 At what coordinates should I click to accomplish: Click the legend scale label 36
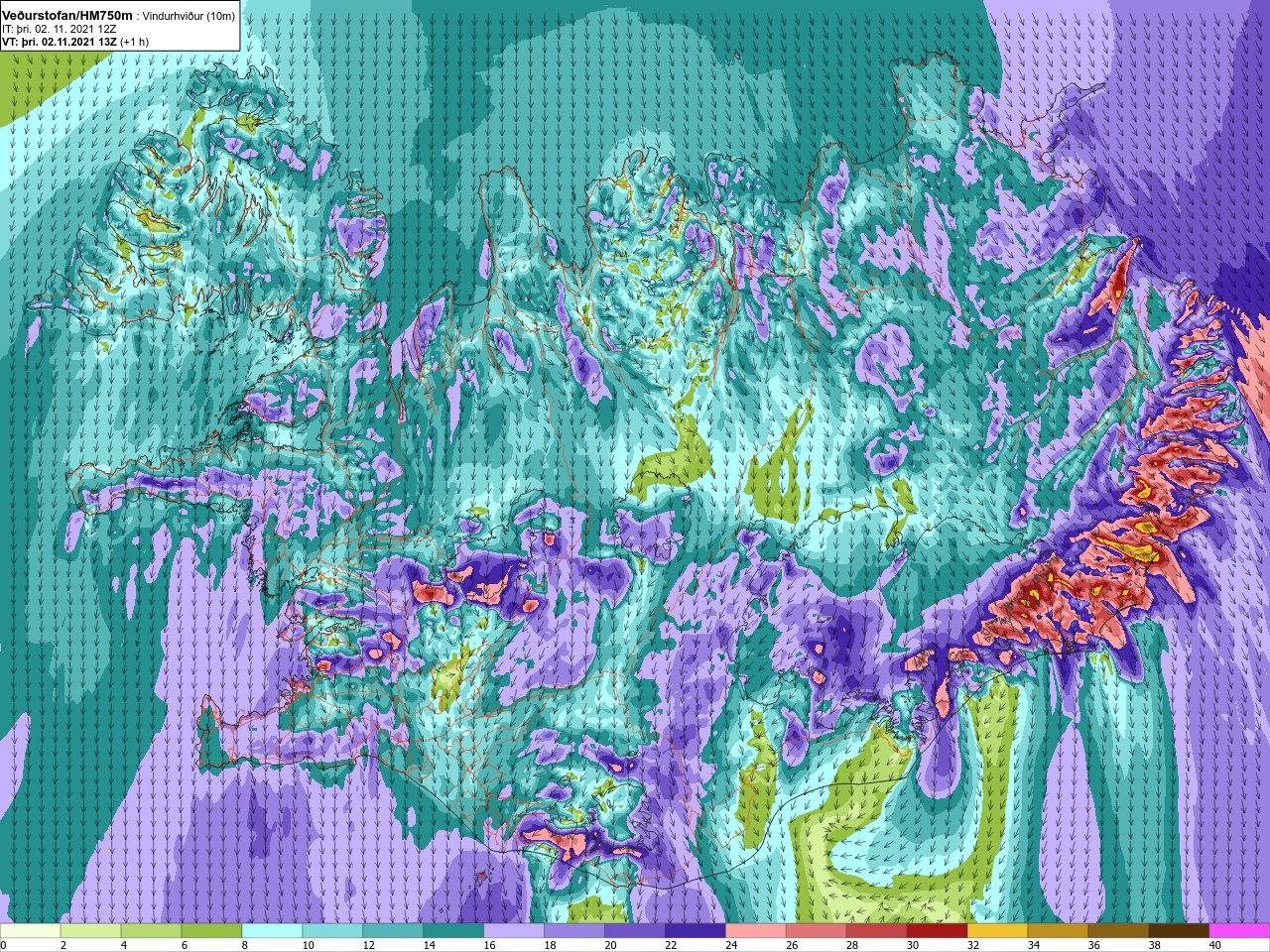(x=1095, y=945)
